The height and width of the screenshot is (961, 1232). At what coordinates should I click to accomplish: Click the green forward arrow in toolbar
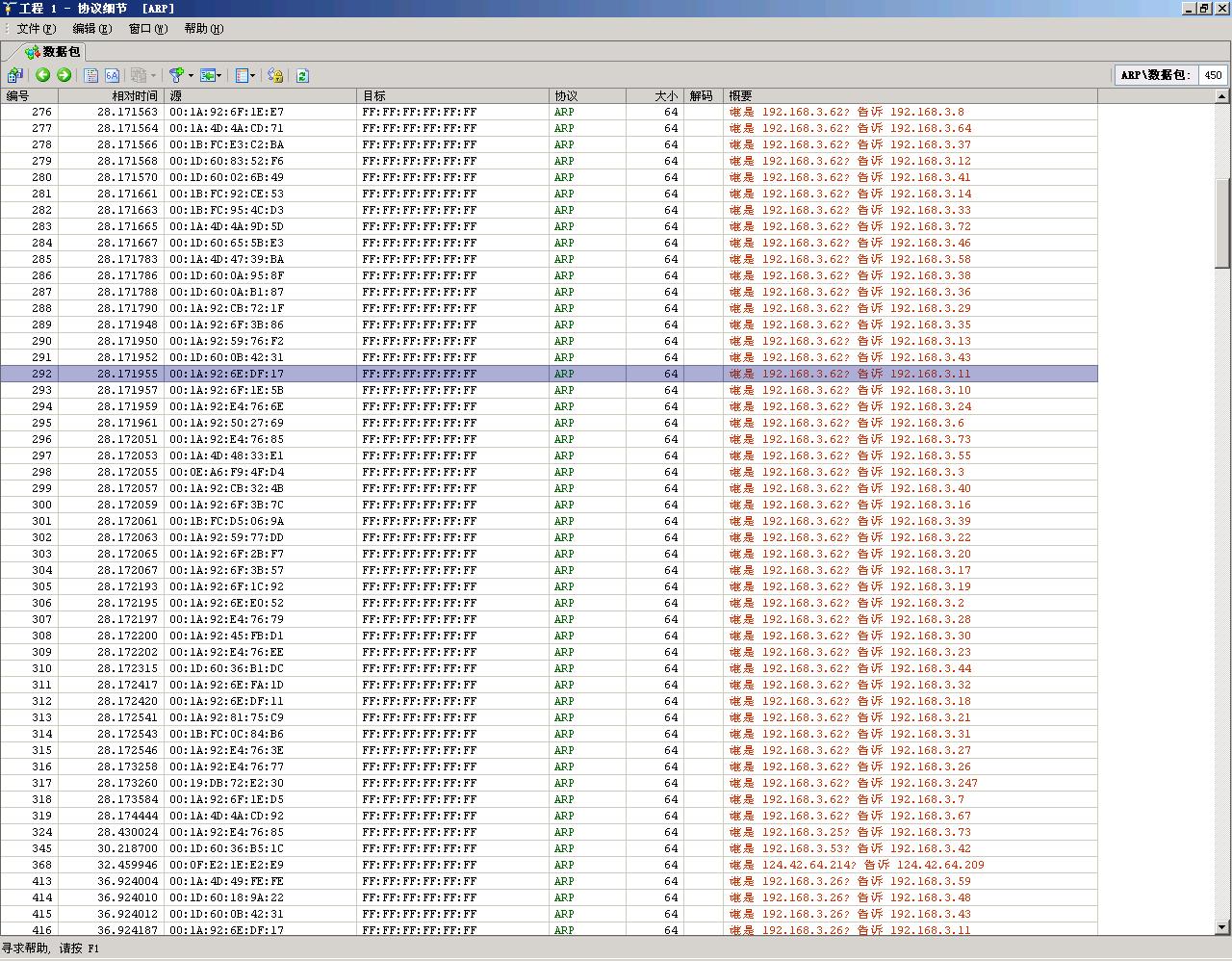tap(64, 75)
